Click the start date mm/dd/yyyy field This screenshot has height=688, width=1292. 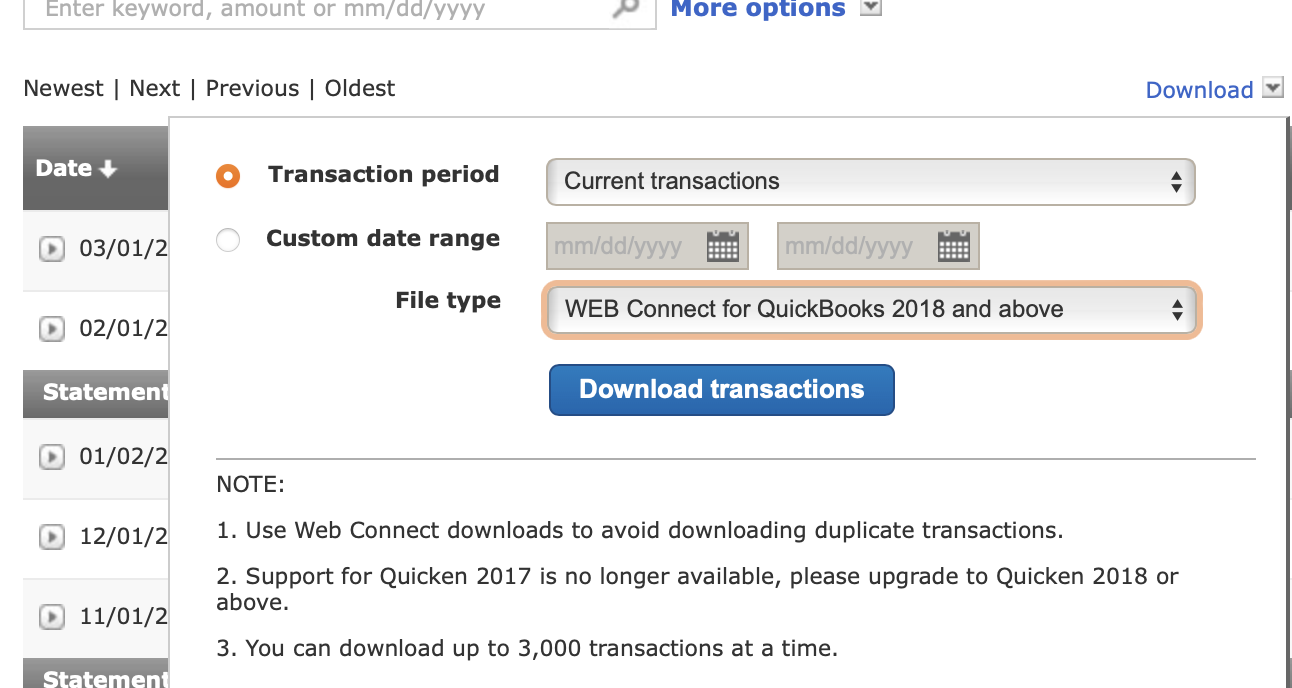click(622, 246)
